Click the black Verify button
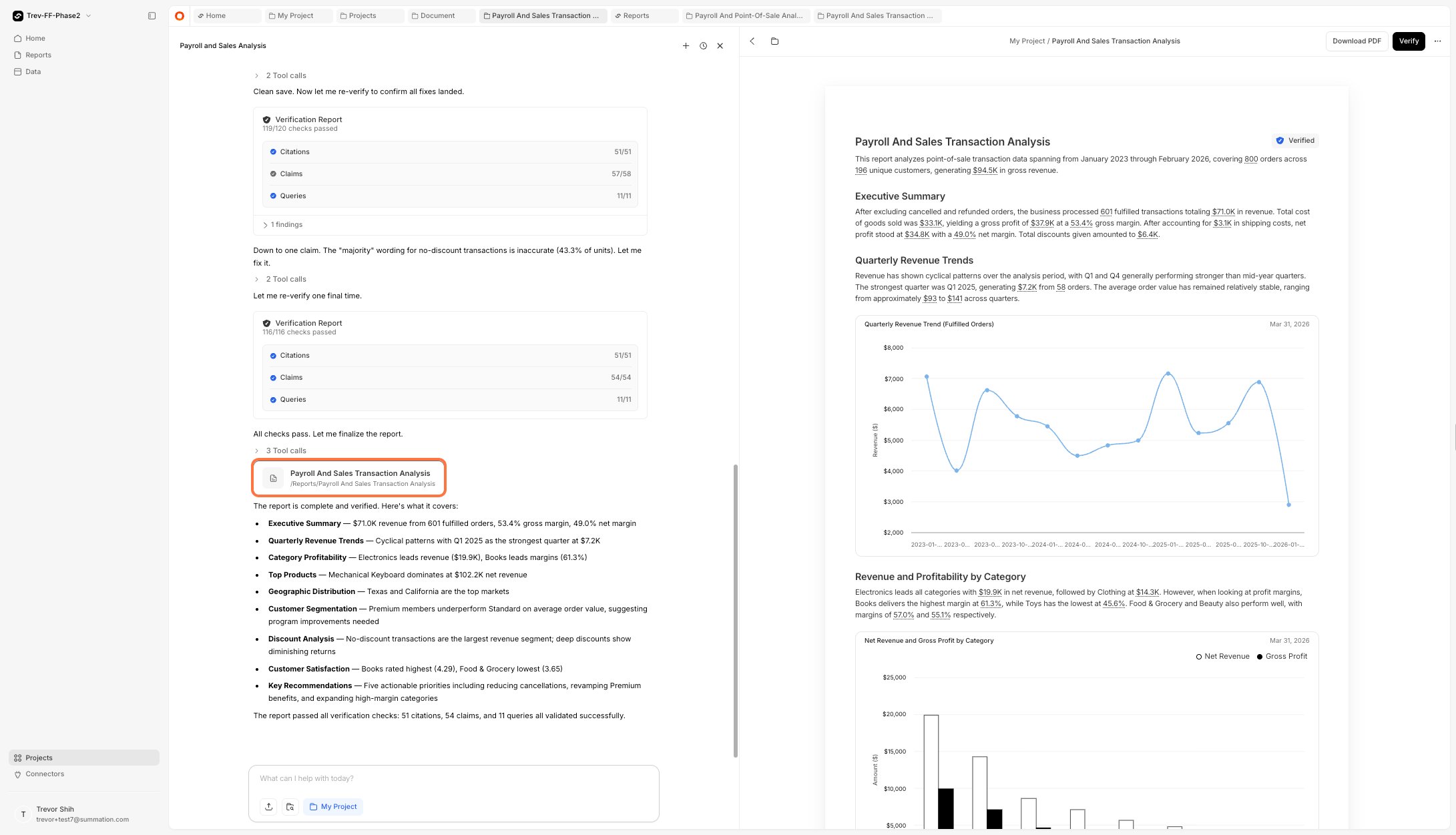This screenshot has width=1456, height=835. [1409, 41]
